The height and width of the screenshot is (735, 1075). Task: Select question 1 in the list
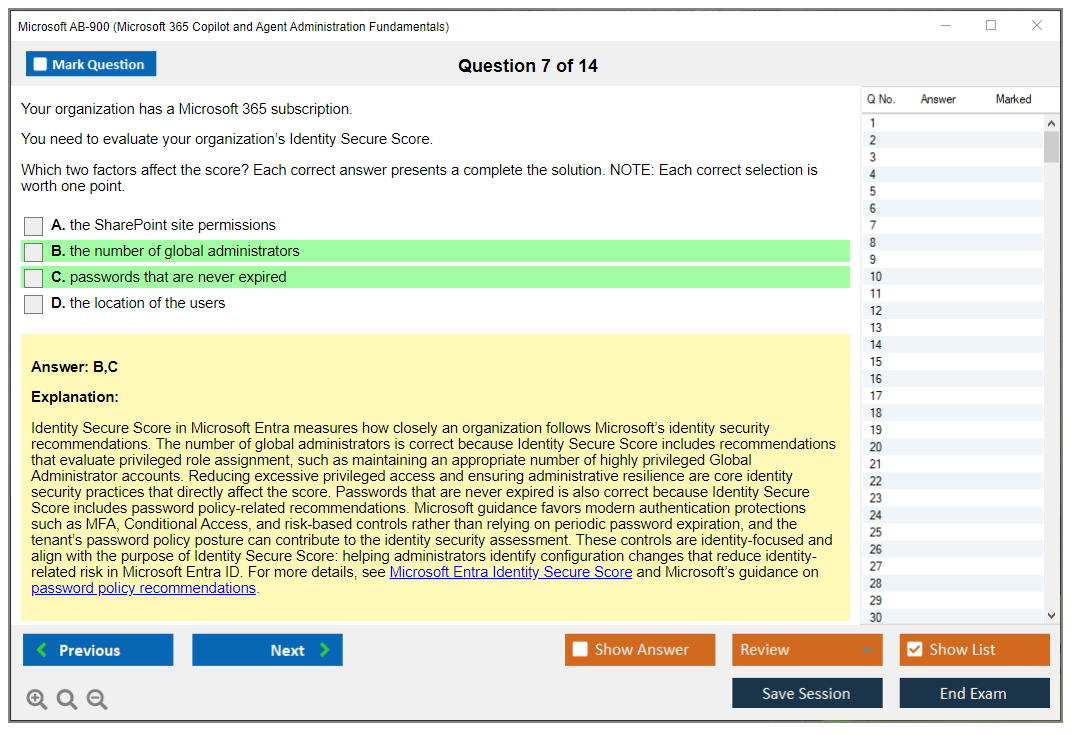tap(952, 123)
